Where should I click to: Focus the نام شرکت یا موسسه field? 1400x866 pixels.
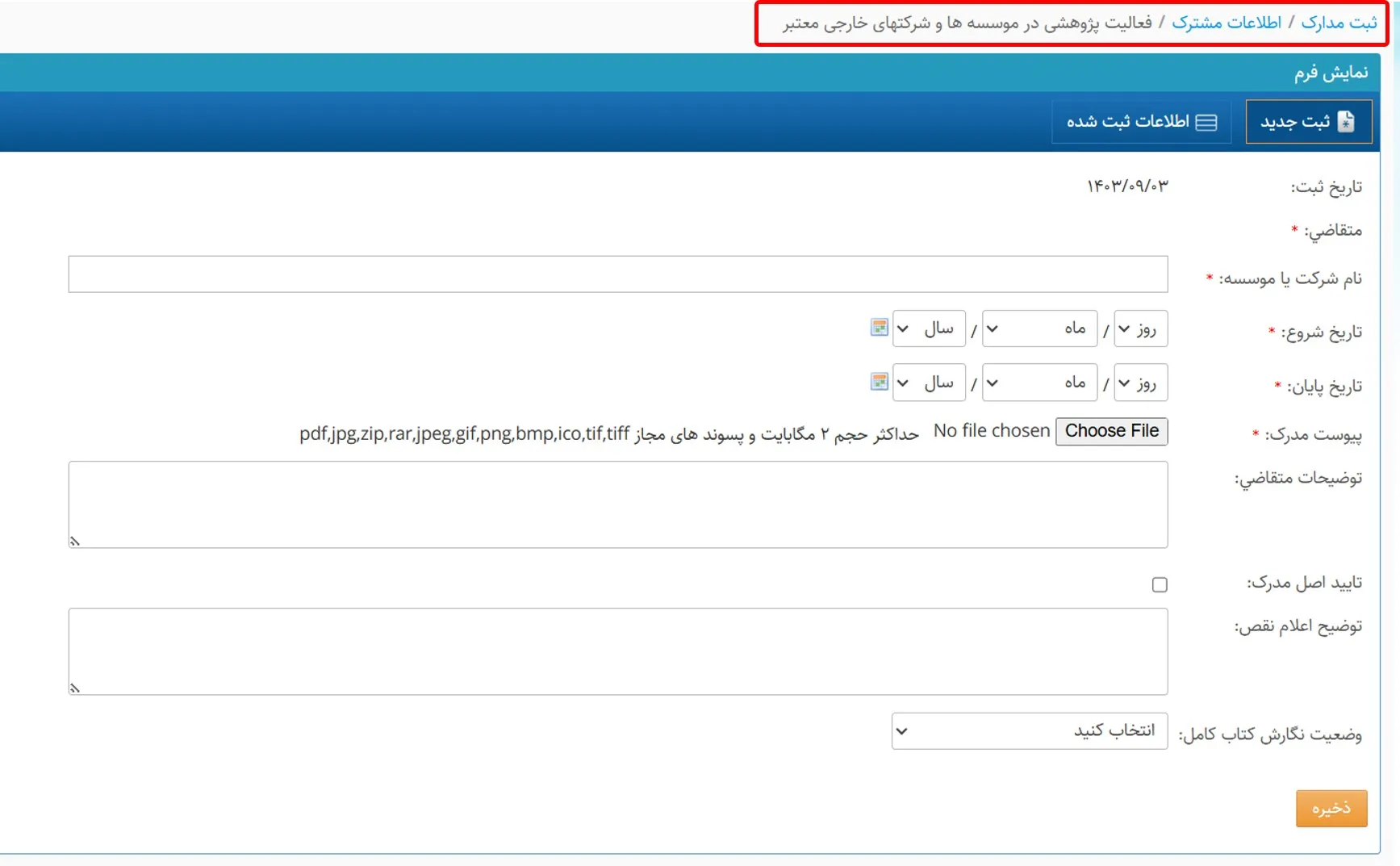(x=618, y=274)
